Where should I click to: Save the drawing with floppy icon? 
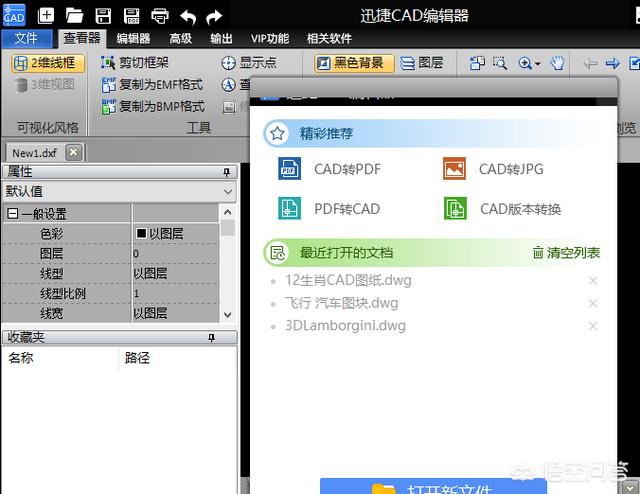(103, 16)
